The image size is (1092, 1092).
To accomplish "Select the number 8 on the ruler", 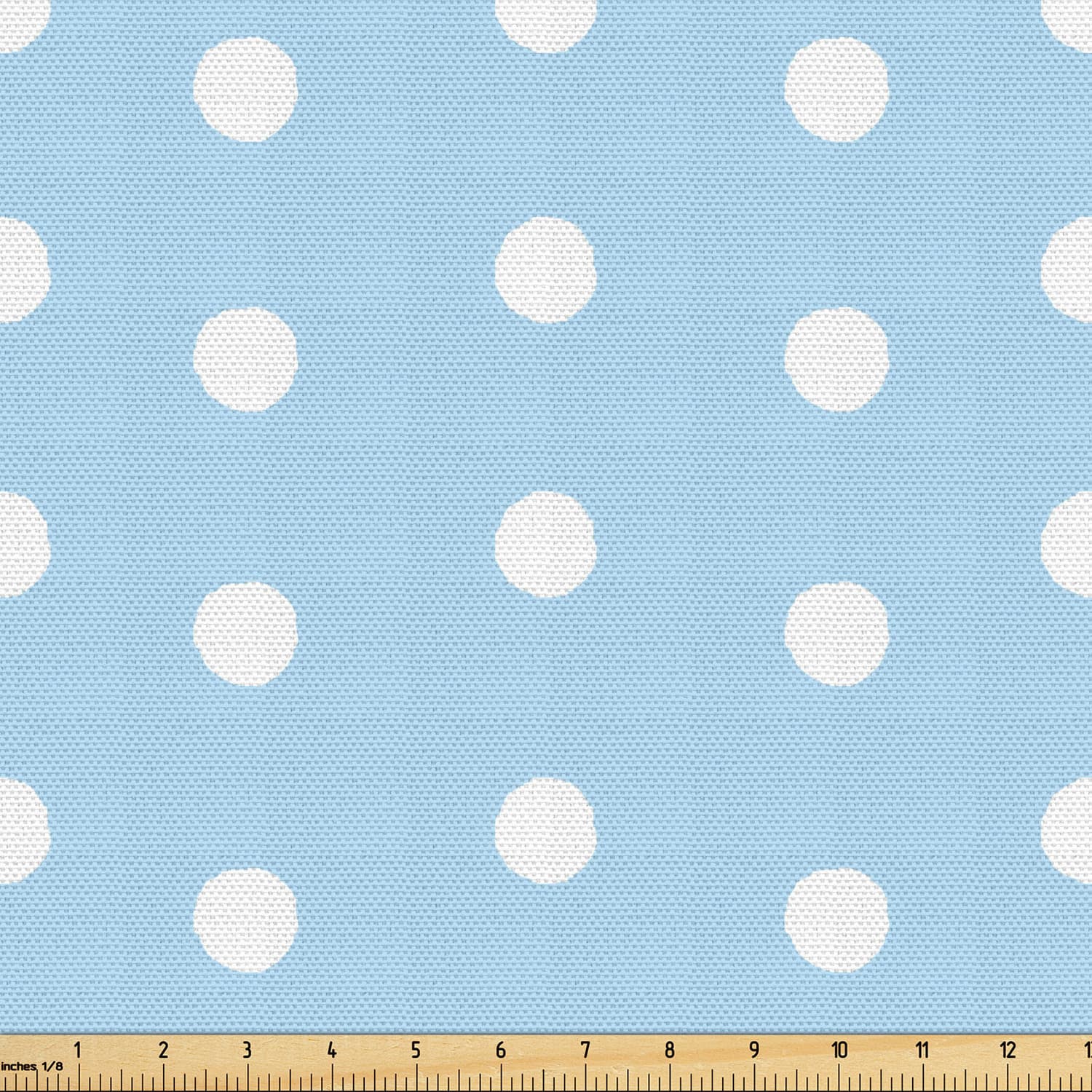I will coord(670,1050).
